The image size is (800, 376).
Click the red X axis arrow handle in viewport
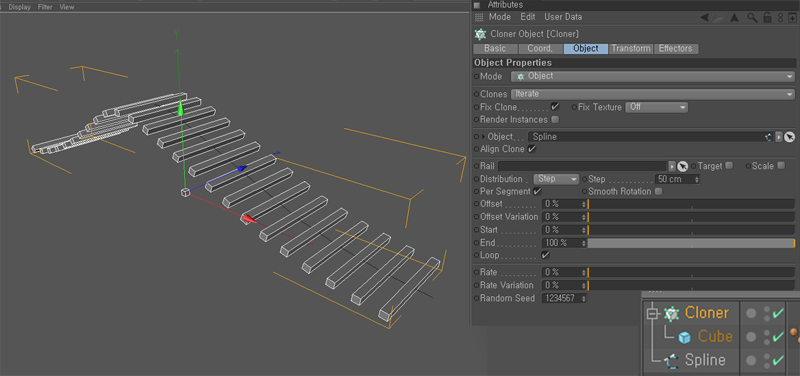(x=248, y=219)
